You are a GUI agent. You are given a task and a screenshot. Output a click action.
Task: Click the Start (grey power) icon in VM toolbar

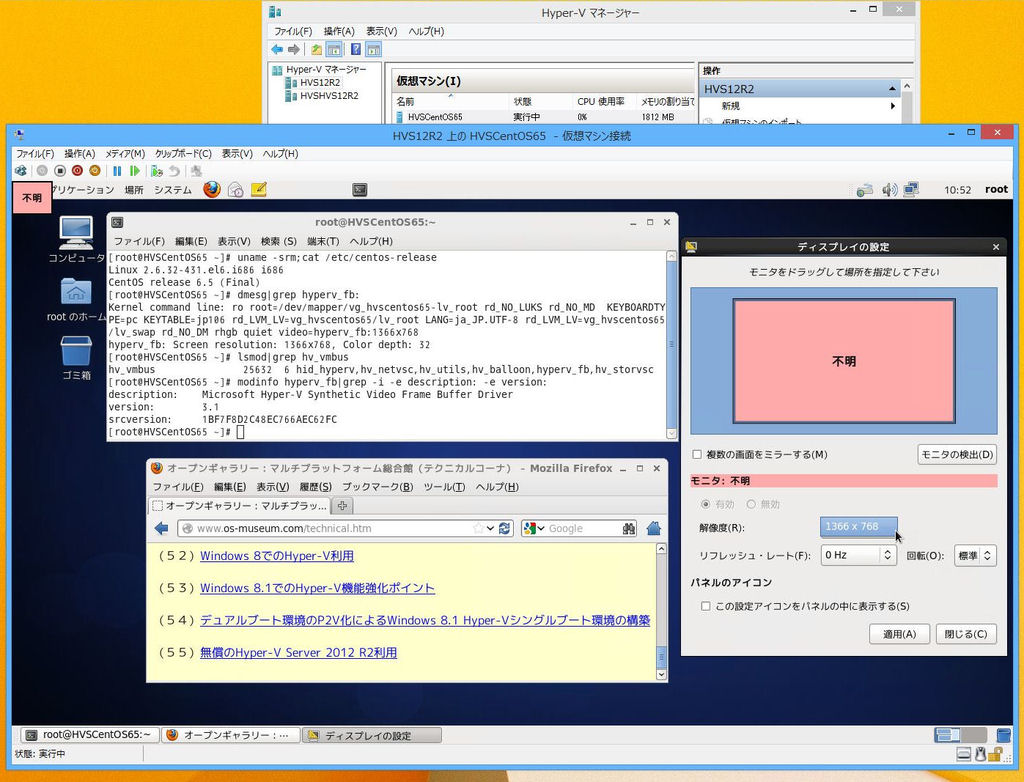point(42,171)
